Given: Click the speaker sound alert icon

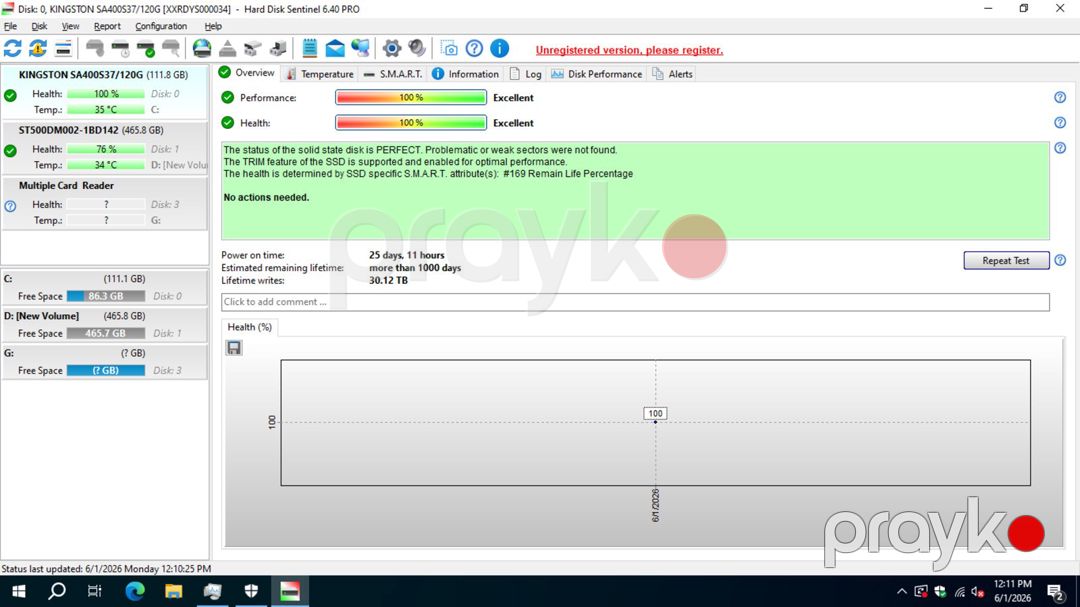Looking at the screenshot, I should pos(417,48).
